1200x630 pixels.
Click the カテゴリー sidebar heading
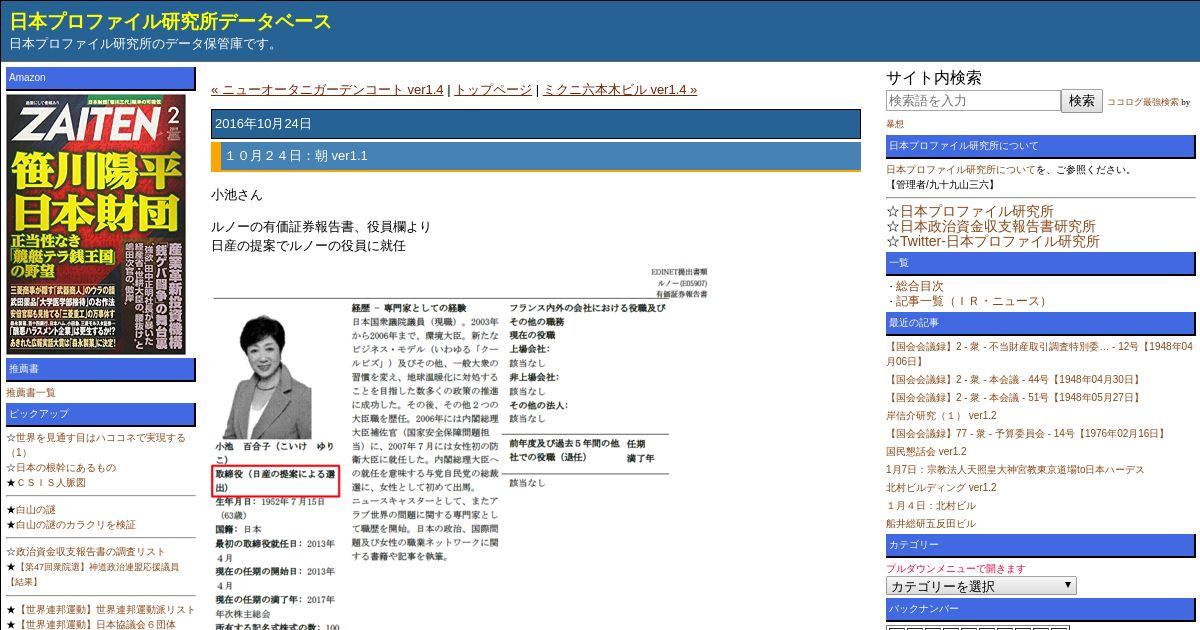coord(1041,546)
